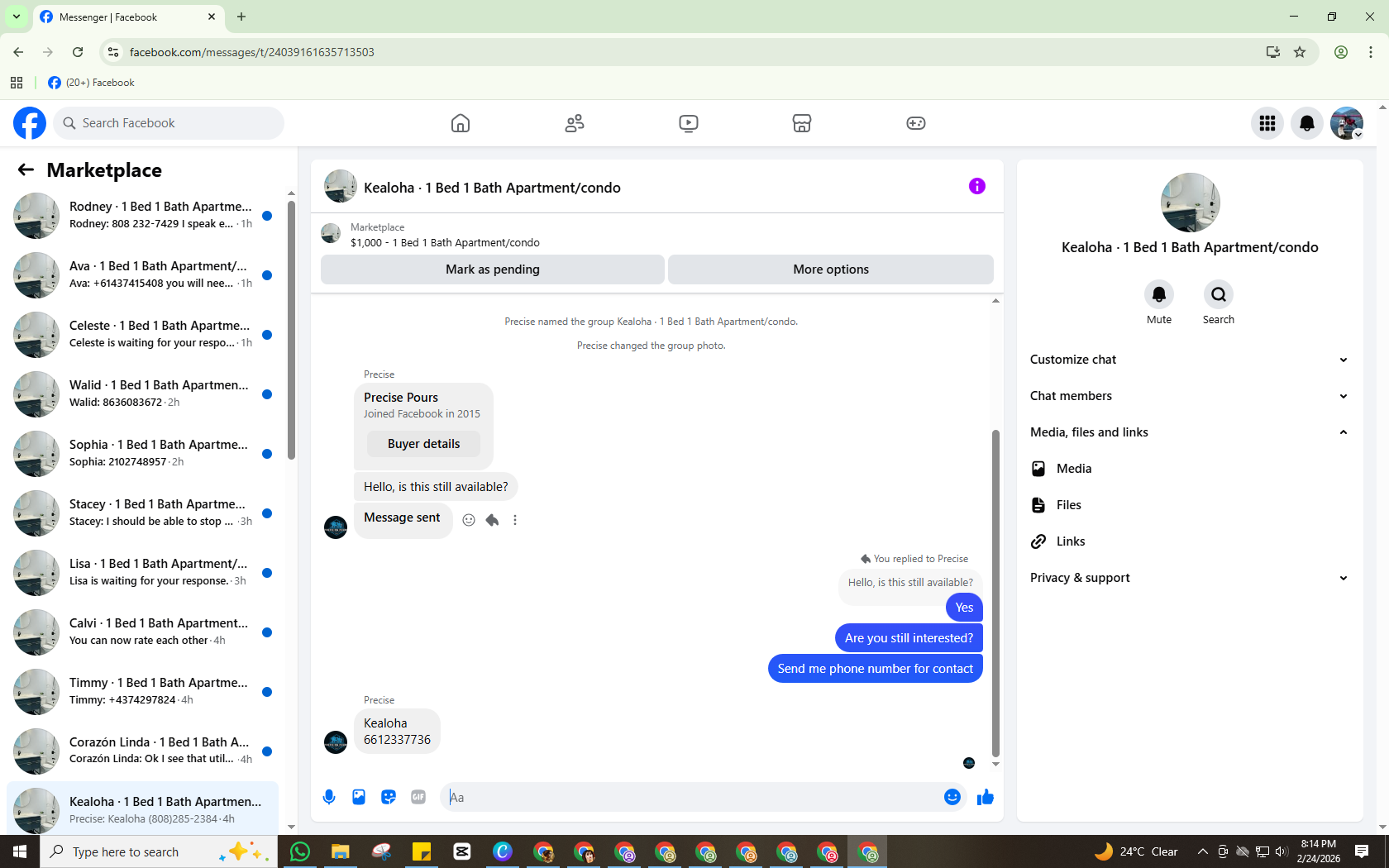Click the Mark as pending button

[x=493, y=269]
